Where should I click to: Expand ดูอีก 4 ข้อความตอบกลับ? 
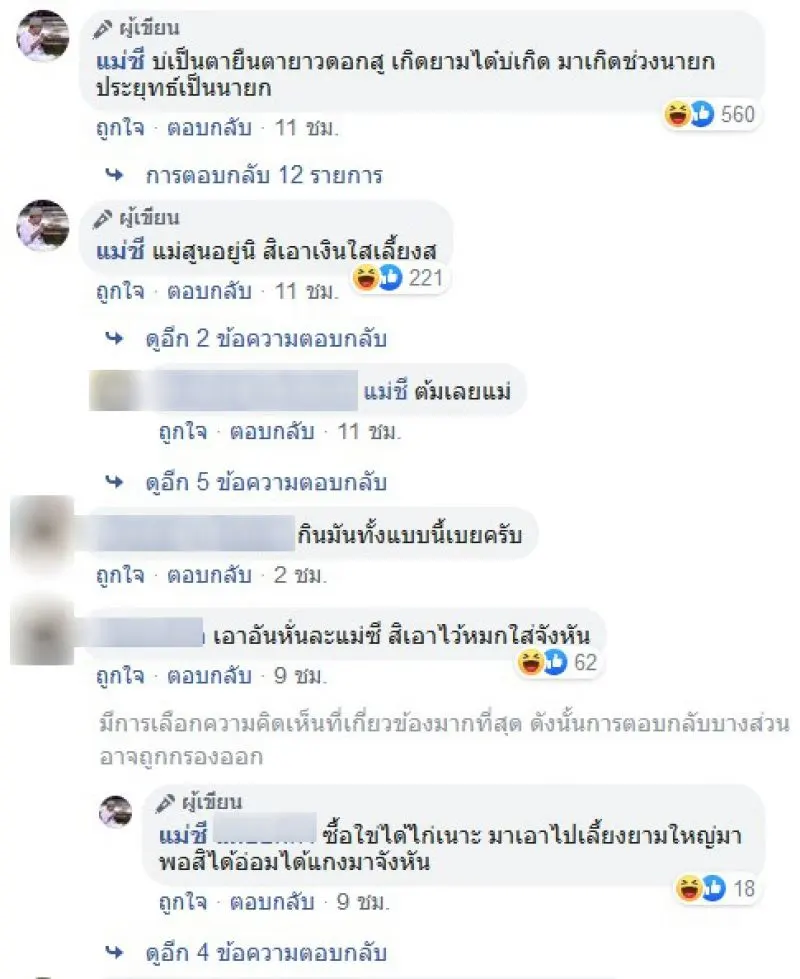(x=266, y=953)
